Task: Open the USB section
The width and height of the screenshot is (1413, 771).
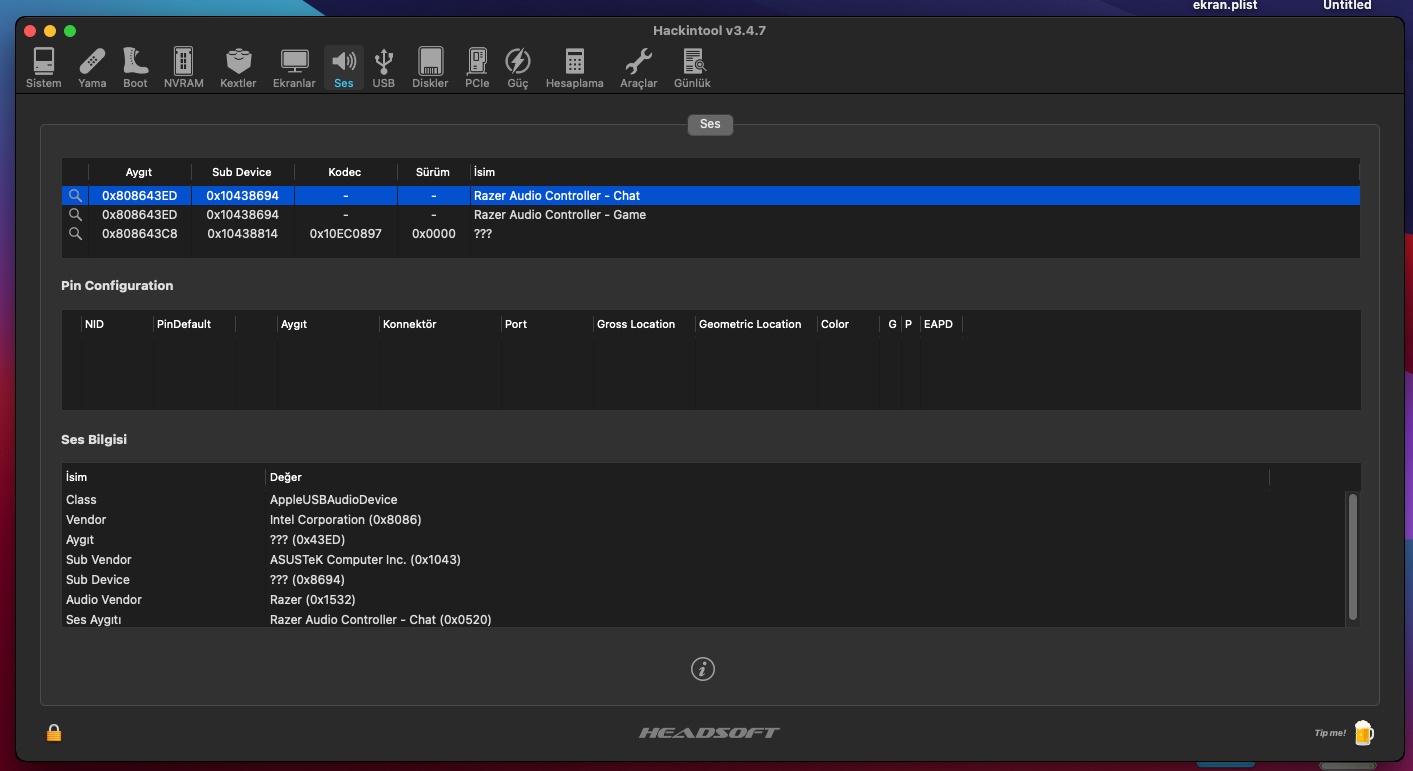Action: 384,67
